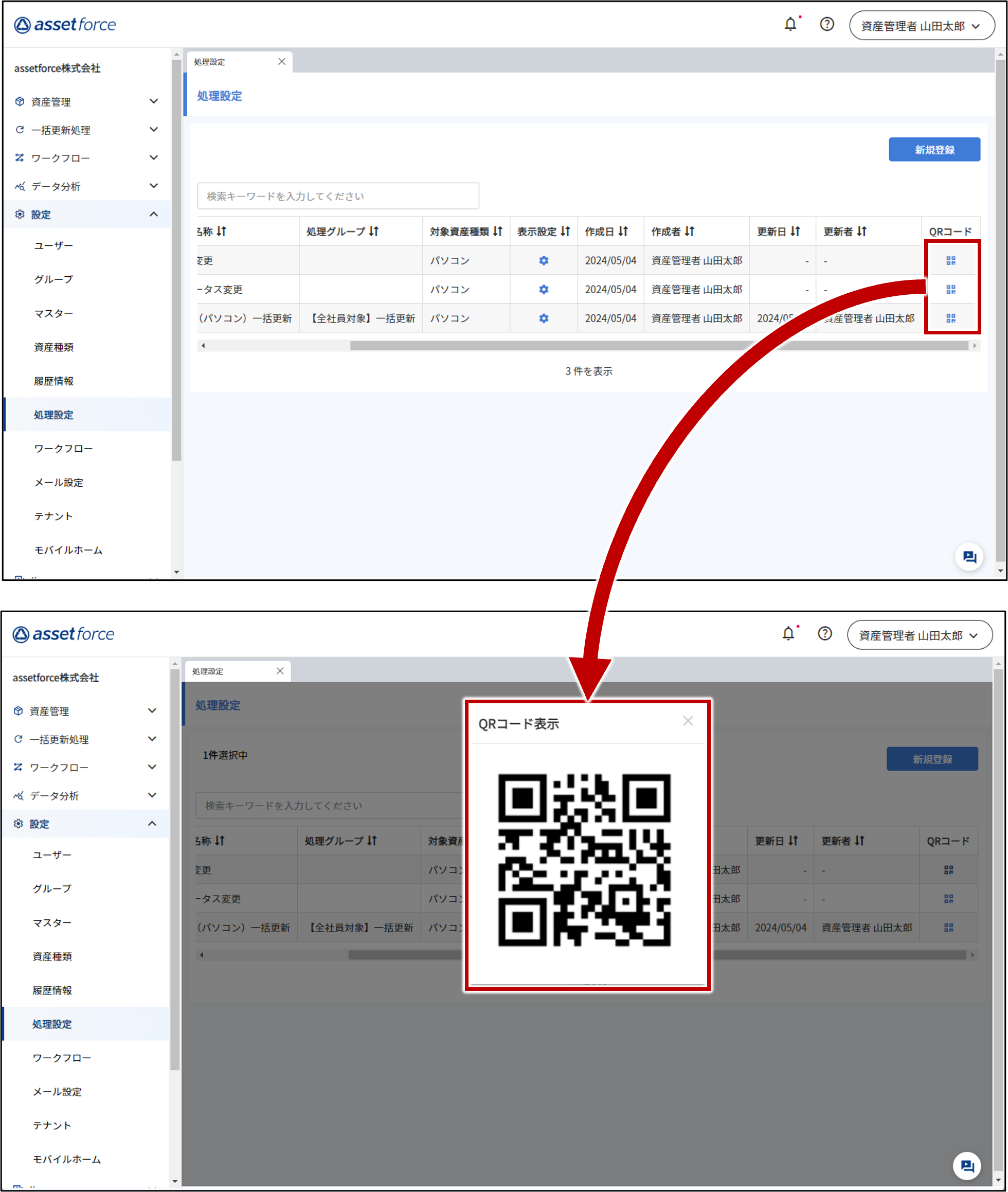Open the help question-mark icon in the upper screenshot
This screenshot has height=1192, width=1008.
(827, 25)
